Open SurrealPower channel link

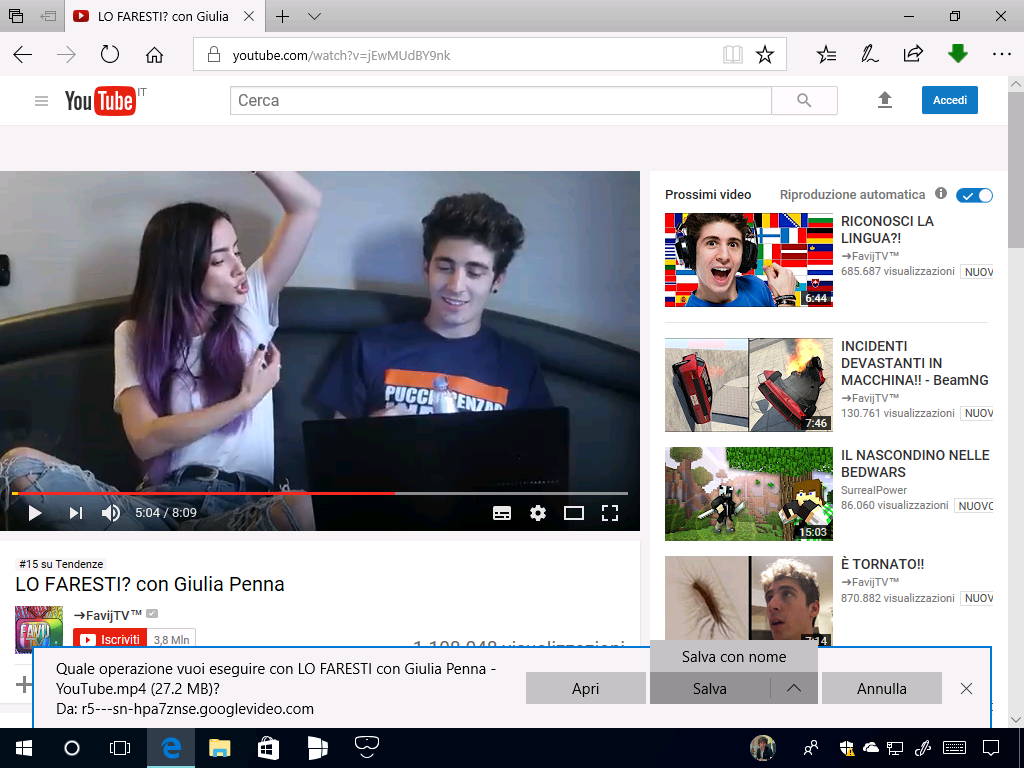click(874, 490)
